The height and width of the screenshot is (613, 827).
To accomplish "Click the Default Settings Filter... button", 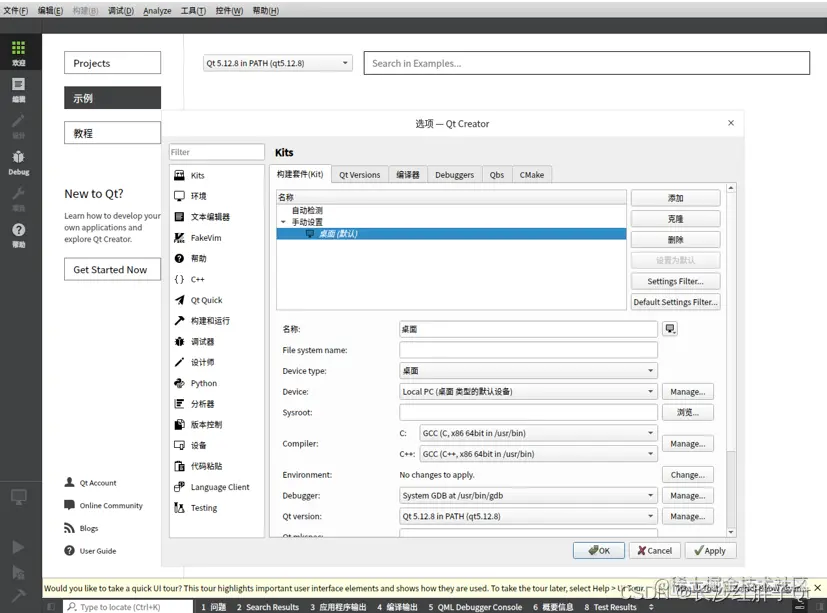I will point(676,302).
